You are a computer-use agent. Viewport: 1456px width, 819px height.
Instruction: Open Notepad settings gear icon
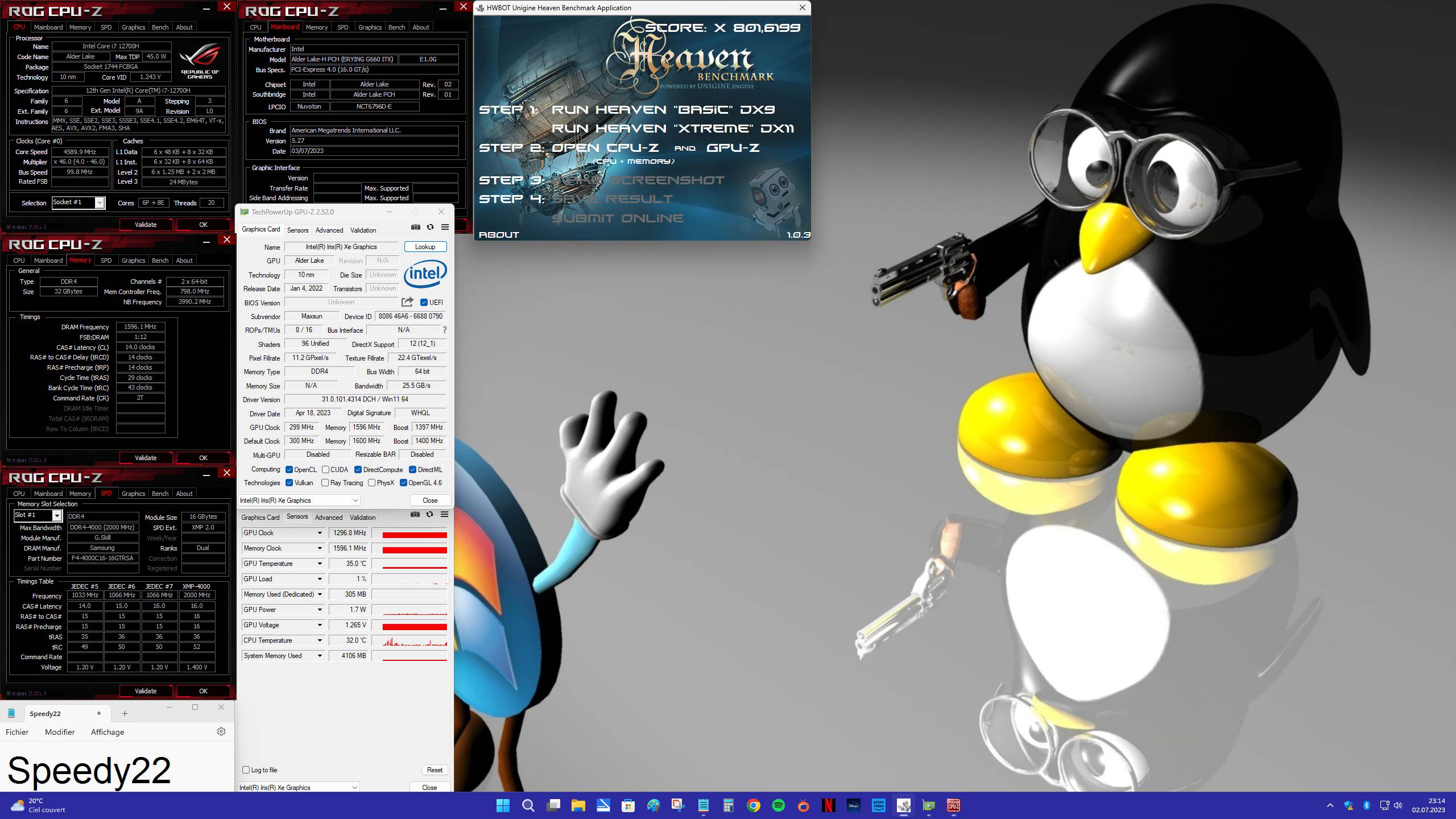(x=221, y=731)
